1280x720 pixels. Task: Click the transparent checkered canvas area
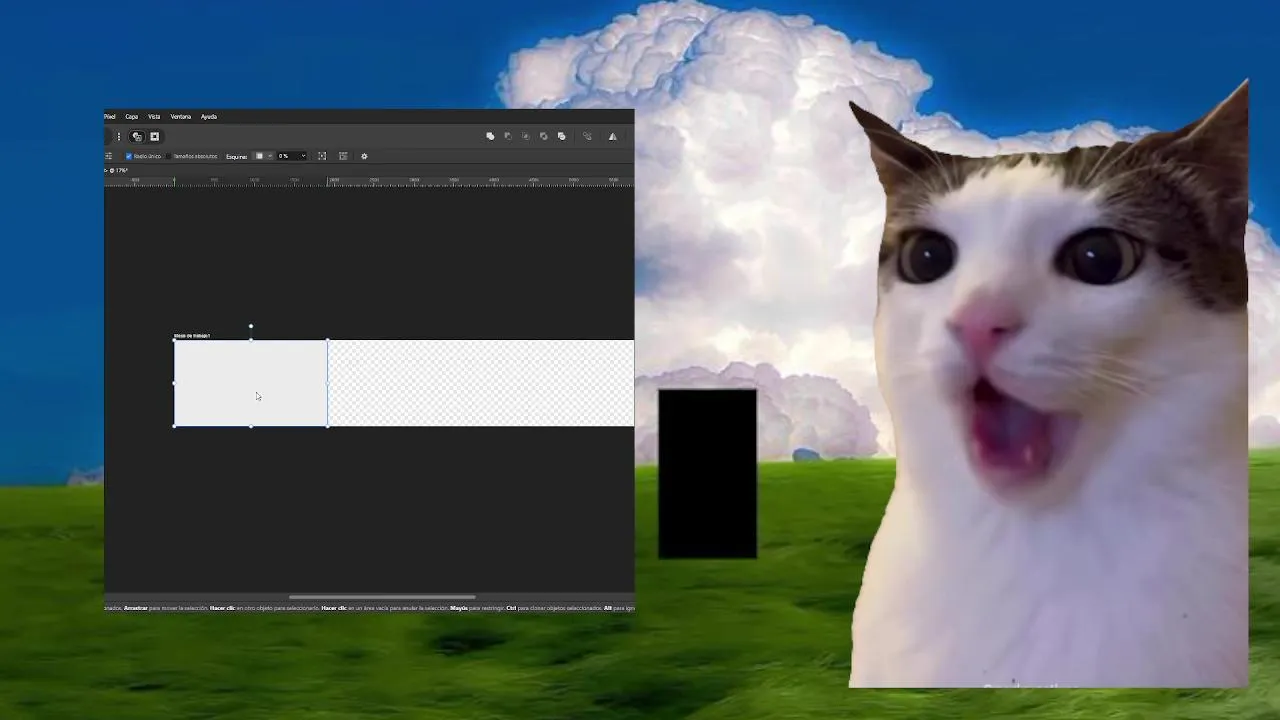481,383
